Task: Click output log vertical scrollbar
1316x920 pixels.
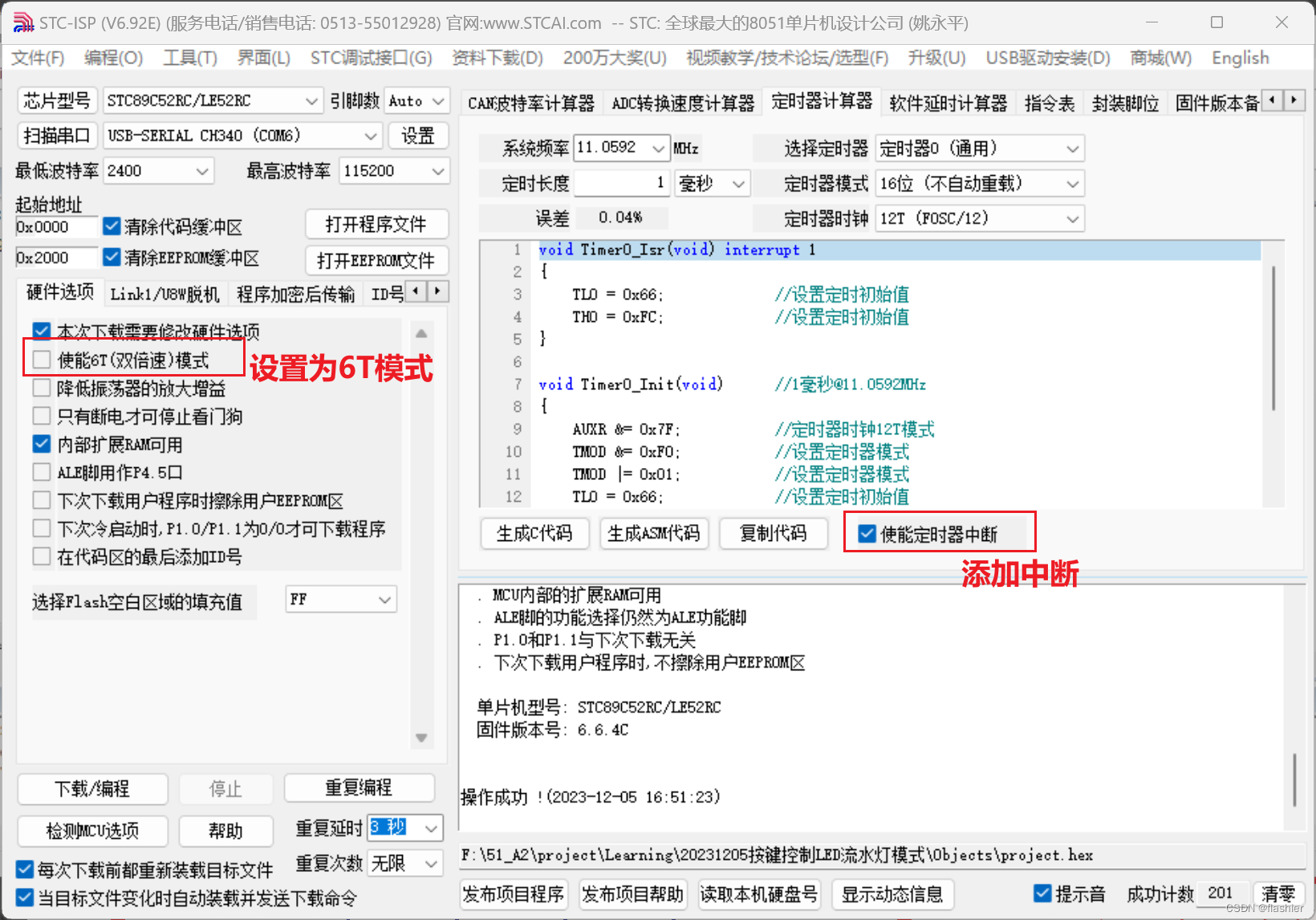Action: tap(1294, 779)
